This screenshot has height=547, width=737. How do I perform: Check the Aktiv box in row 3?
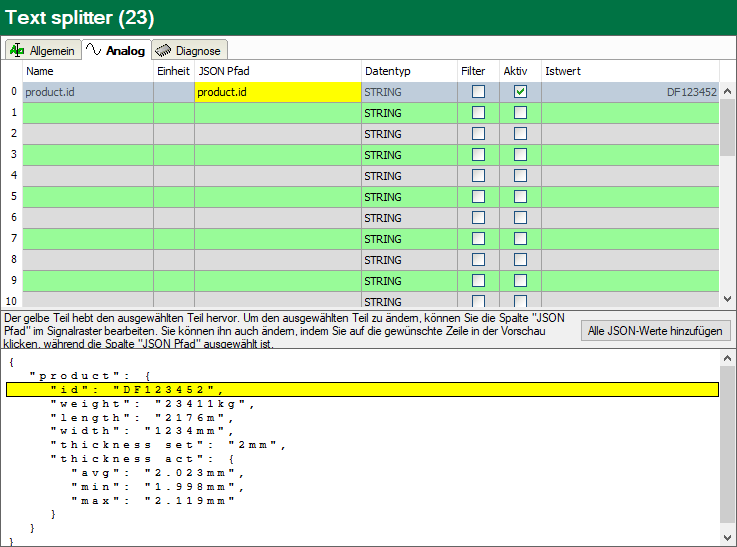pyautogui.click(x=520, y=155)
